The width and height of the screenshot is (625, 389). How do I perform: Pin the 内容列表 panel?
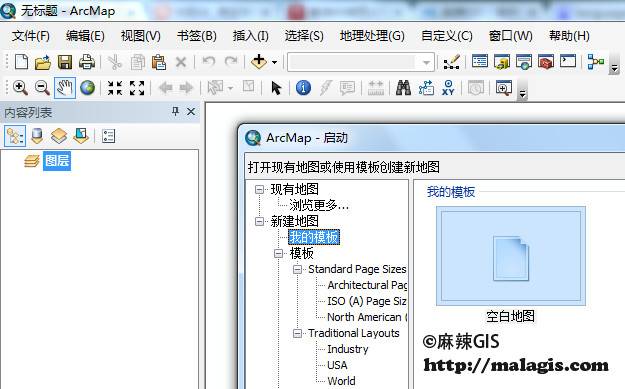click(x=175, y=112)
